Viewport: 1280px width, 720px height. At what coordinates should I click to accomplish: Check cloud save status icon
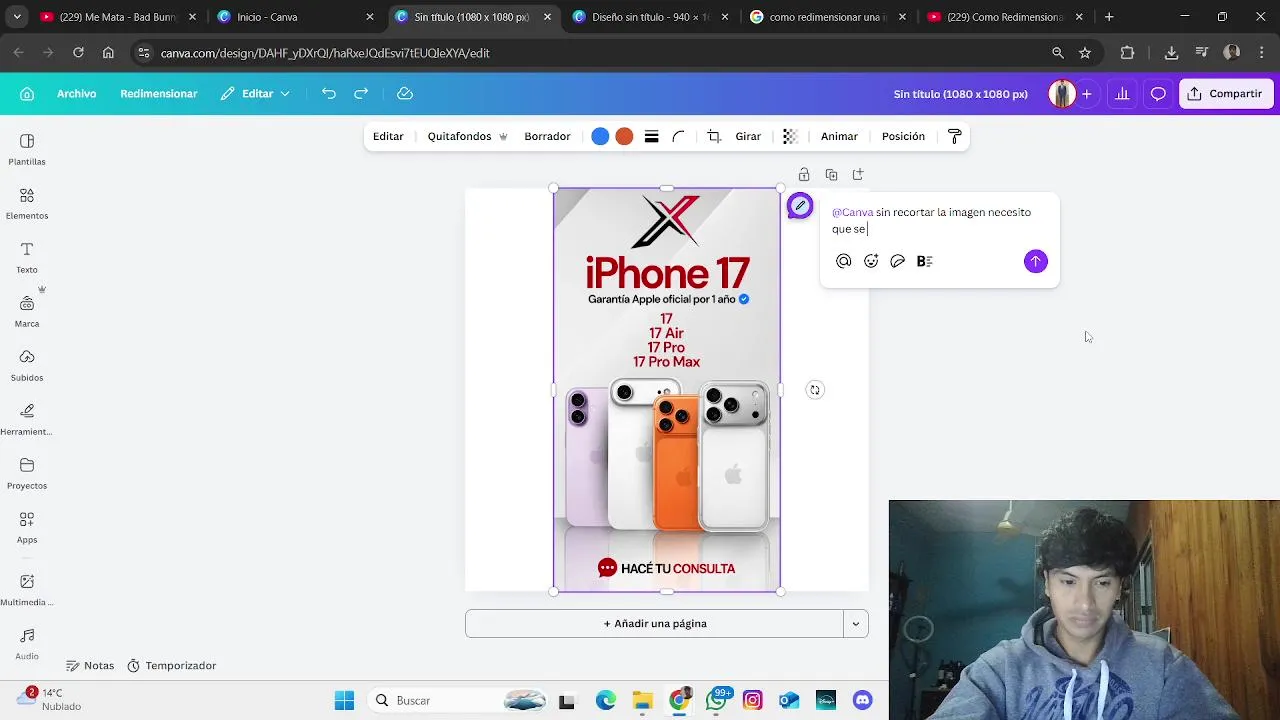point(405,93)
